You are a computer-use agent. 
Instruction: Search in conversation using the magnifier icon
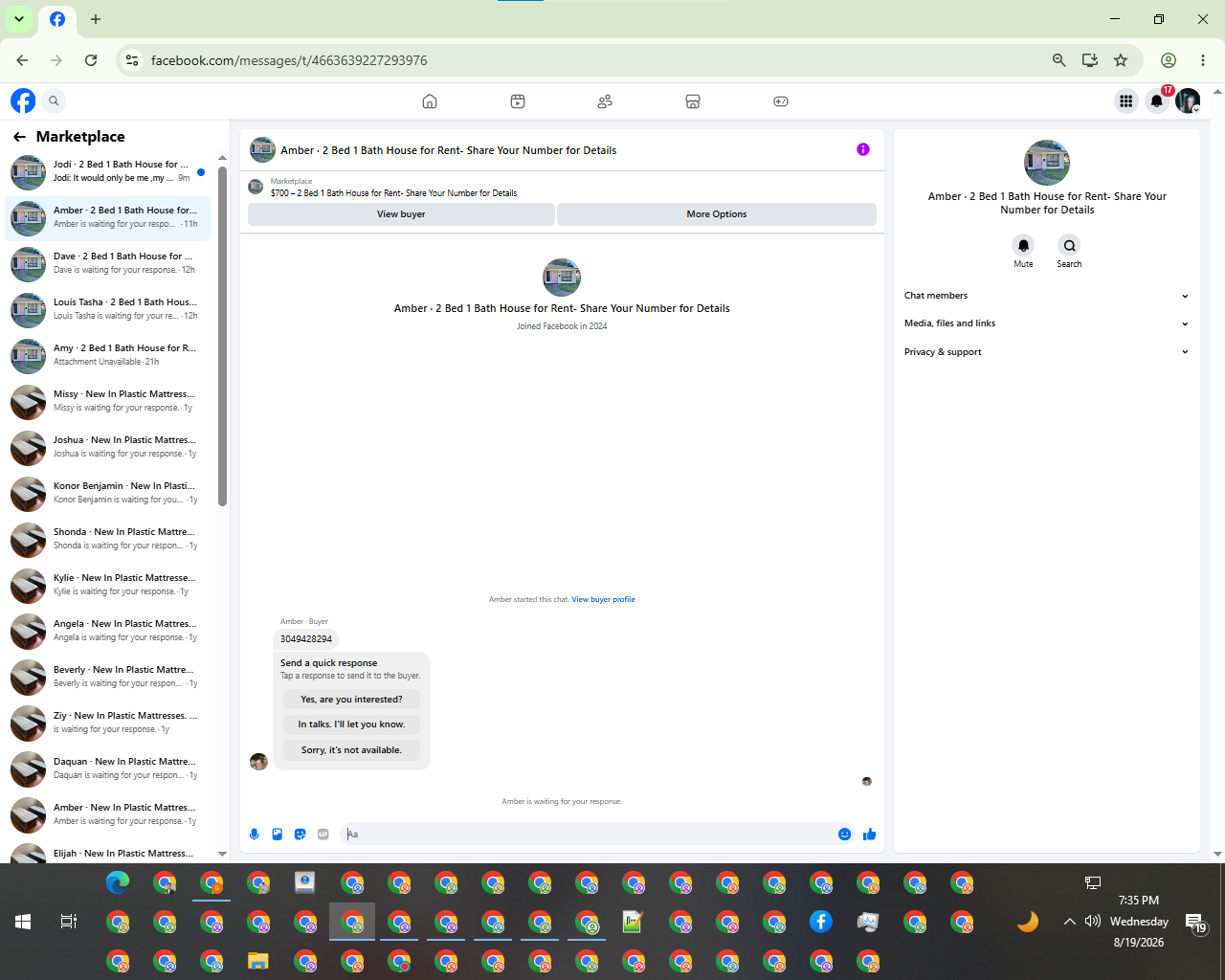click(x=1069, y=245)
